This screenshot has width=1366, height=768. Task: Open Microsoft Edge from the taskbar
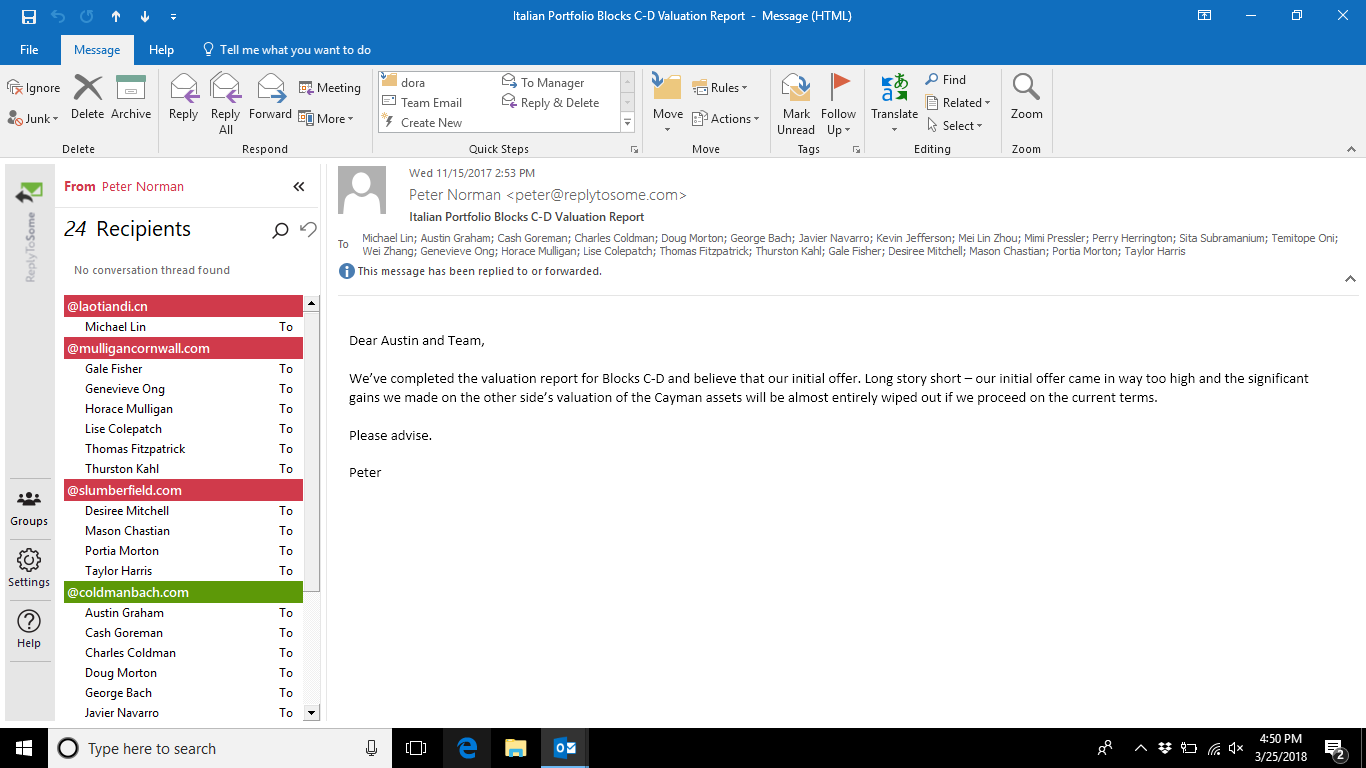pyautogui.click(x=467, y=748)
